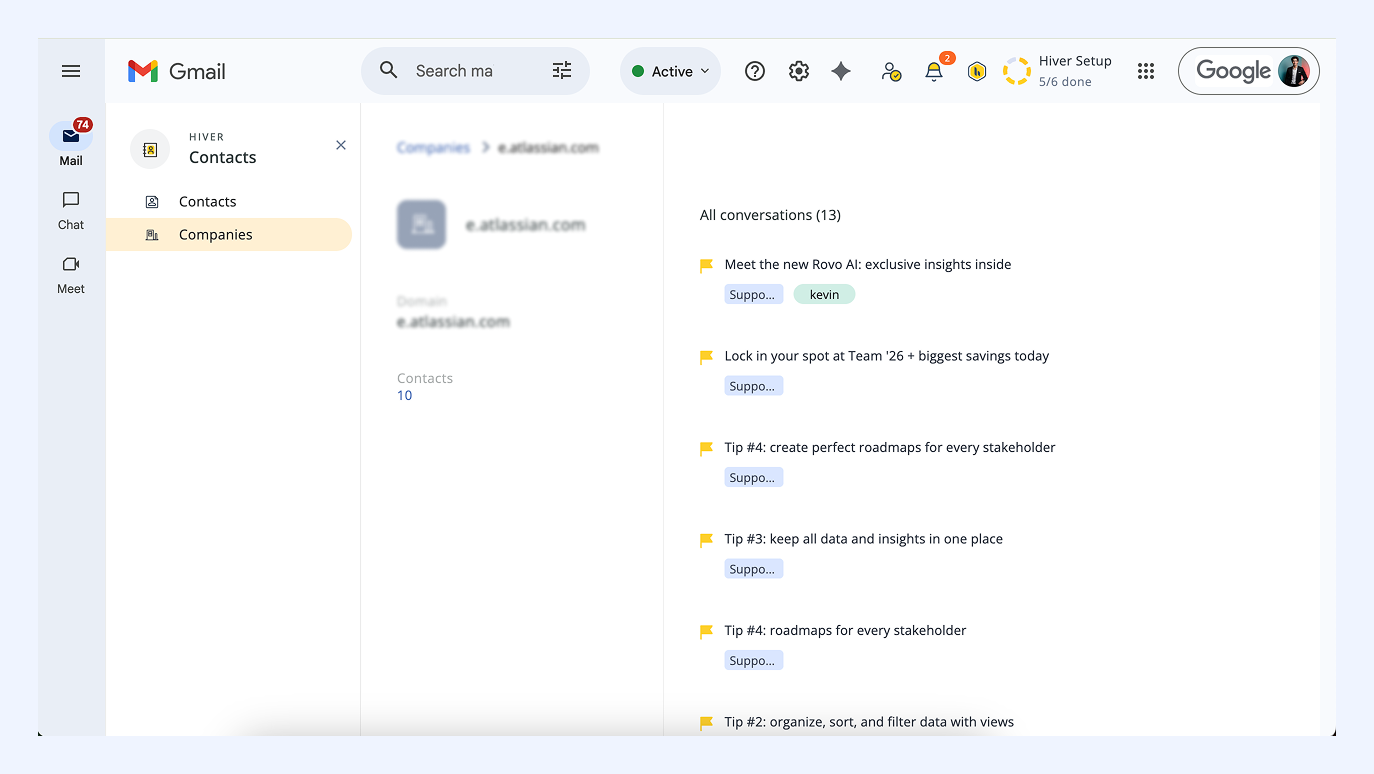Viewport: 1374px width, 774px height.
Task: Open 'Tip #4: create perfect roadmaps' conversation
Action: (x=890, y=448)
